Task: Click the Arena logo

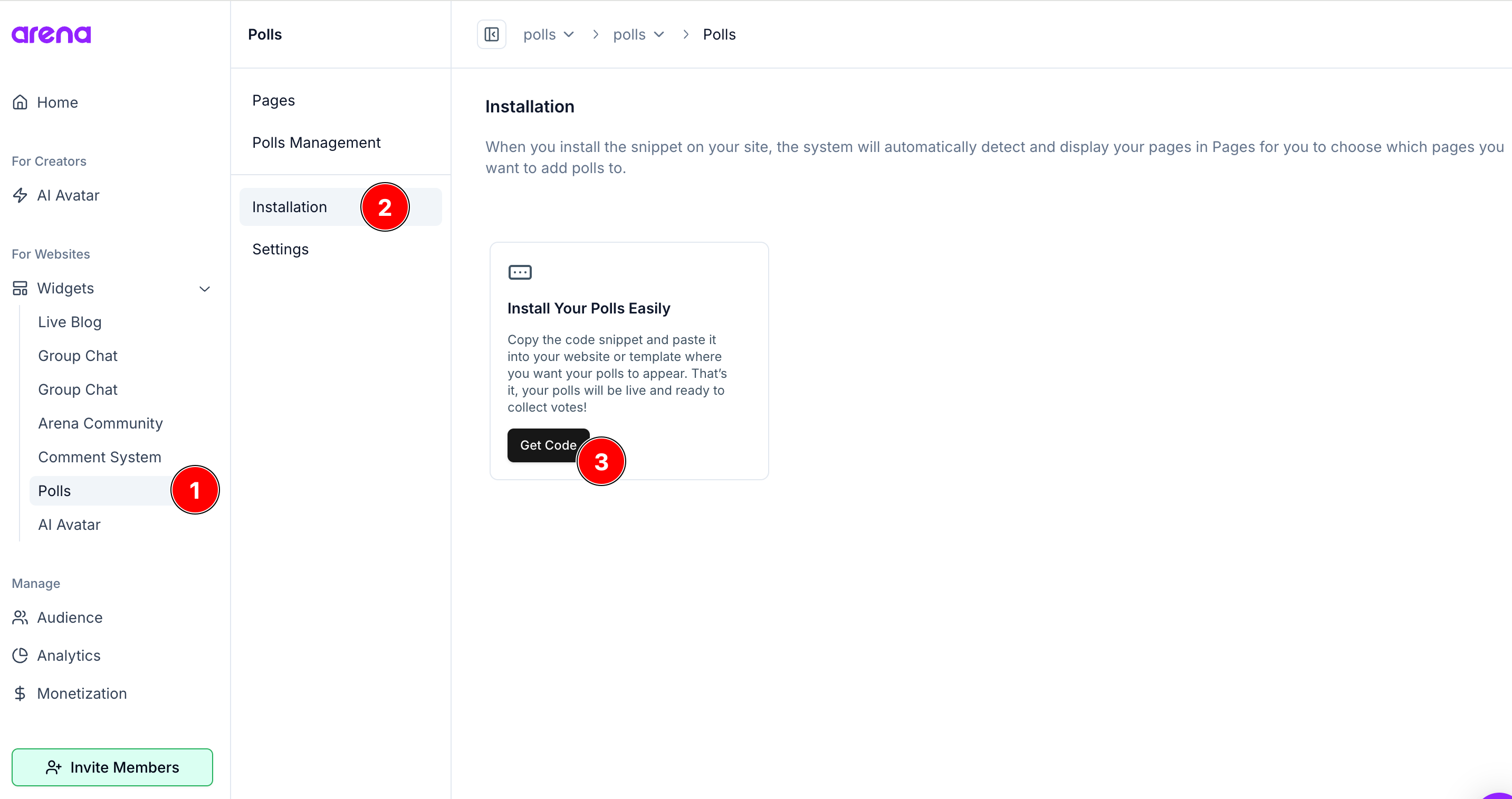Action: click(x=51, y=35)
